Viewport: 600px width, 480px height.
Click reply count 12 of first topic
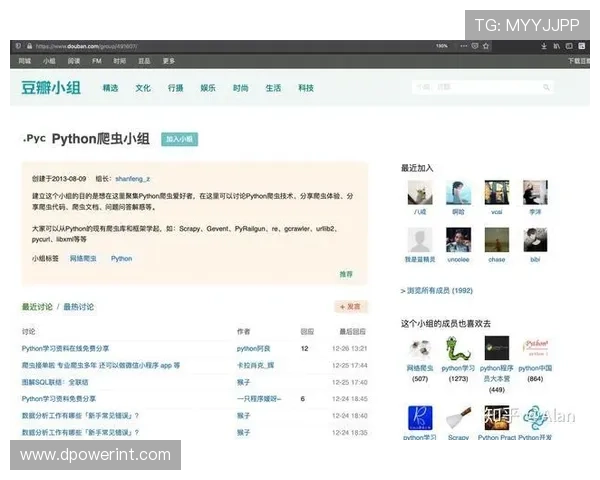point(305,348)
